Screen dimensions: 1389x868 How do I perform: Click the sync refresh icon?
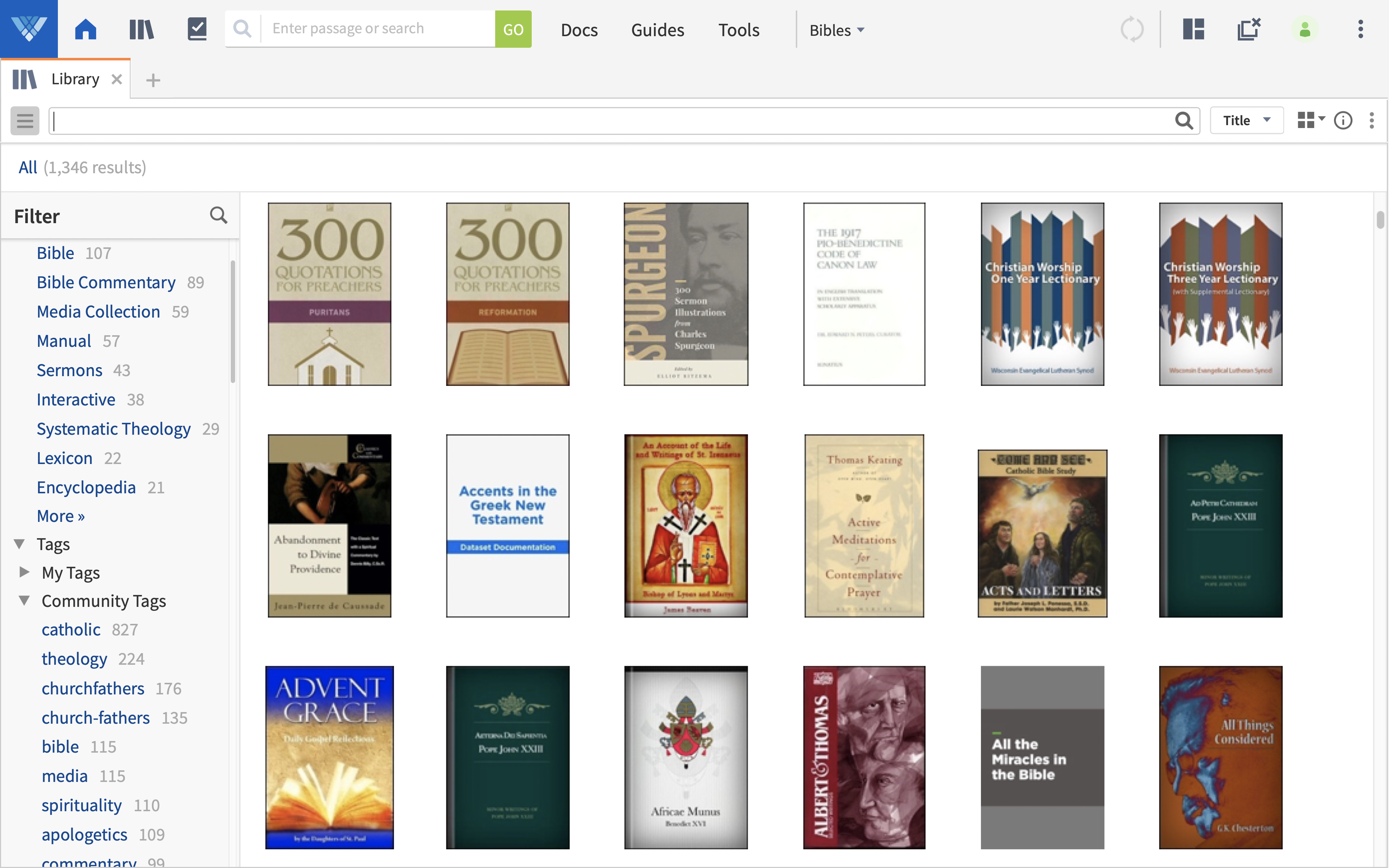[1132, 29]
